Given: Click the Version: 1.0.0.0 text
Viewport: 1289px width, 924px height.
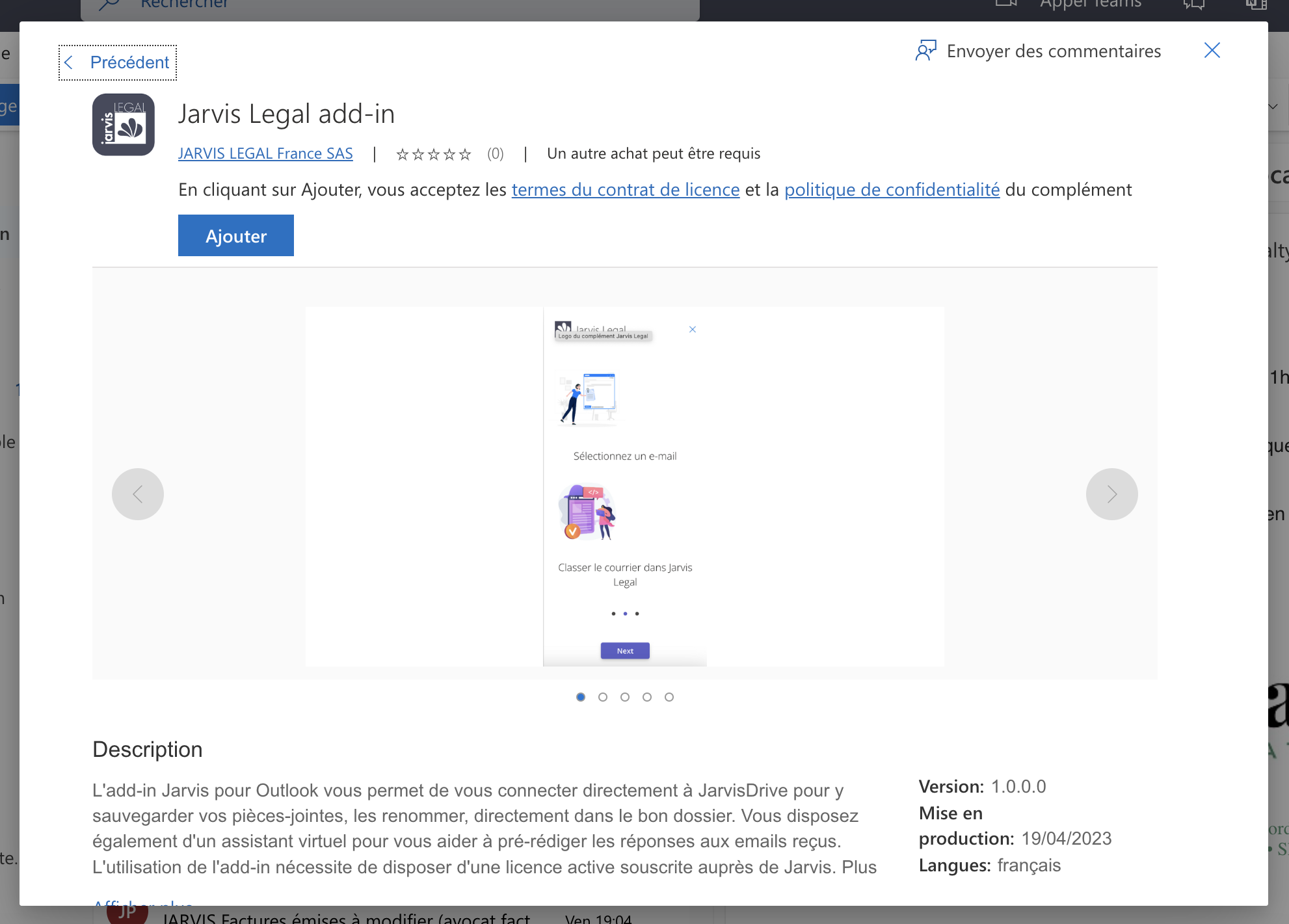Looking at the screenshot, I should click(x=982, y=787).
